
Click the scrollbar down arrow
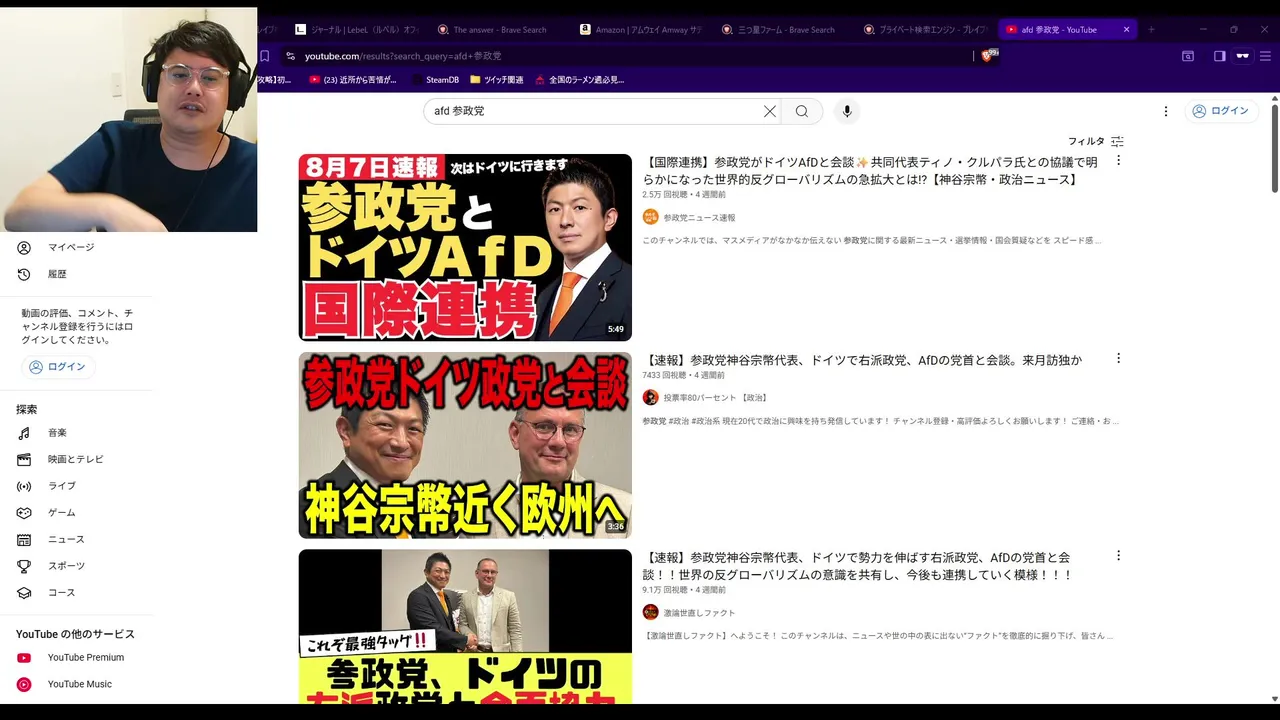pos(1274,698)
